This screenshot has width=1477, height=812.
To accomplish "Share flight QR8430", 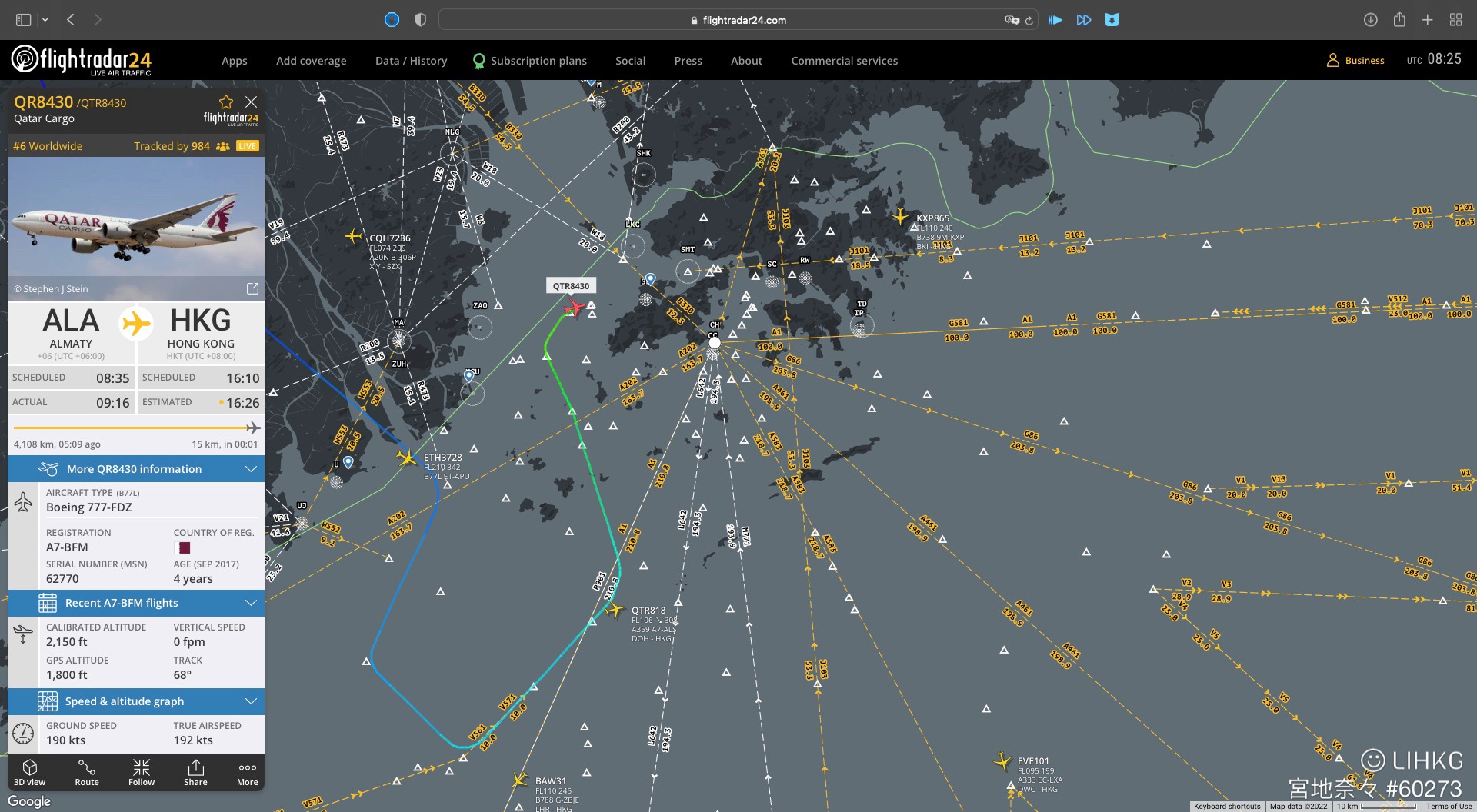I will (x=195, y=773).
